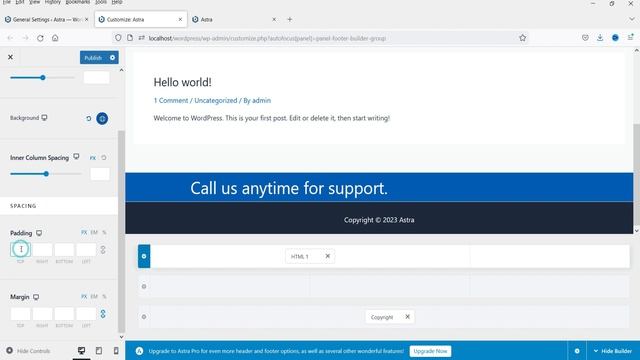Screen dimensions: 640x360
Task: Bookmark this page with star icon
Action: click(522, 38)
